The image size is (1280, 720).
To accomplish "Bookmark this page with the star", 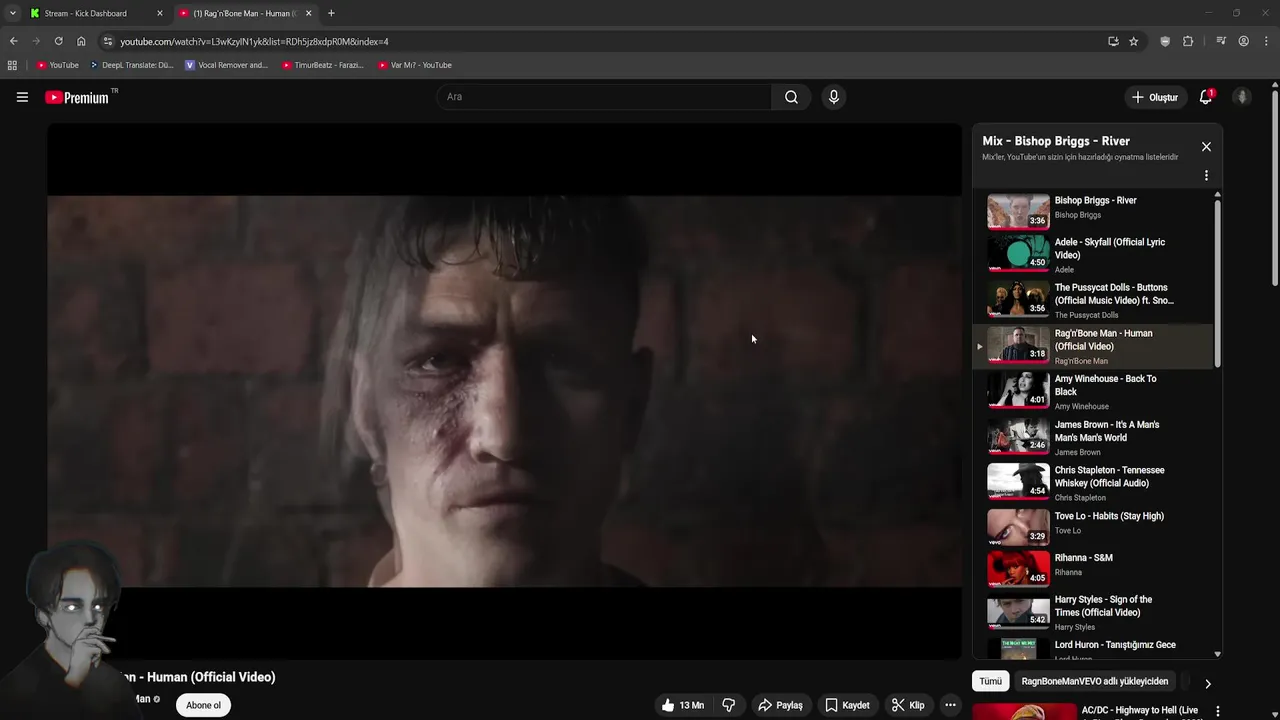I will point(1133,41).
